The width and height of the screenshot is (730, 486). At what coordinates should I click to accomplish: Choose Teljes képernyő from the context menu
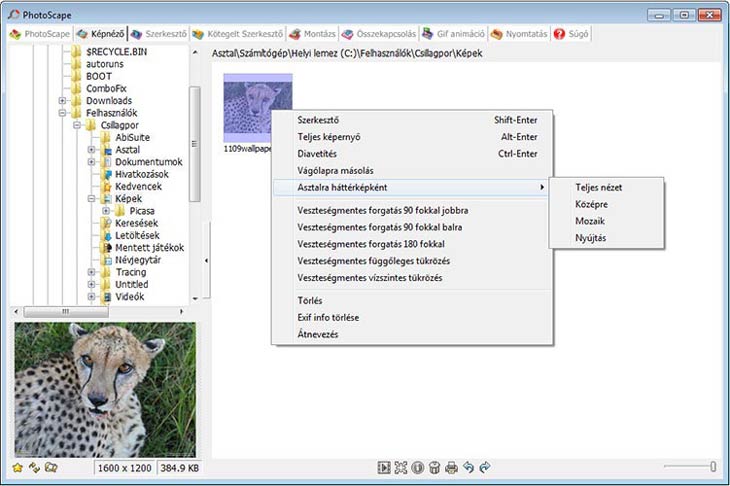point(329,137)
